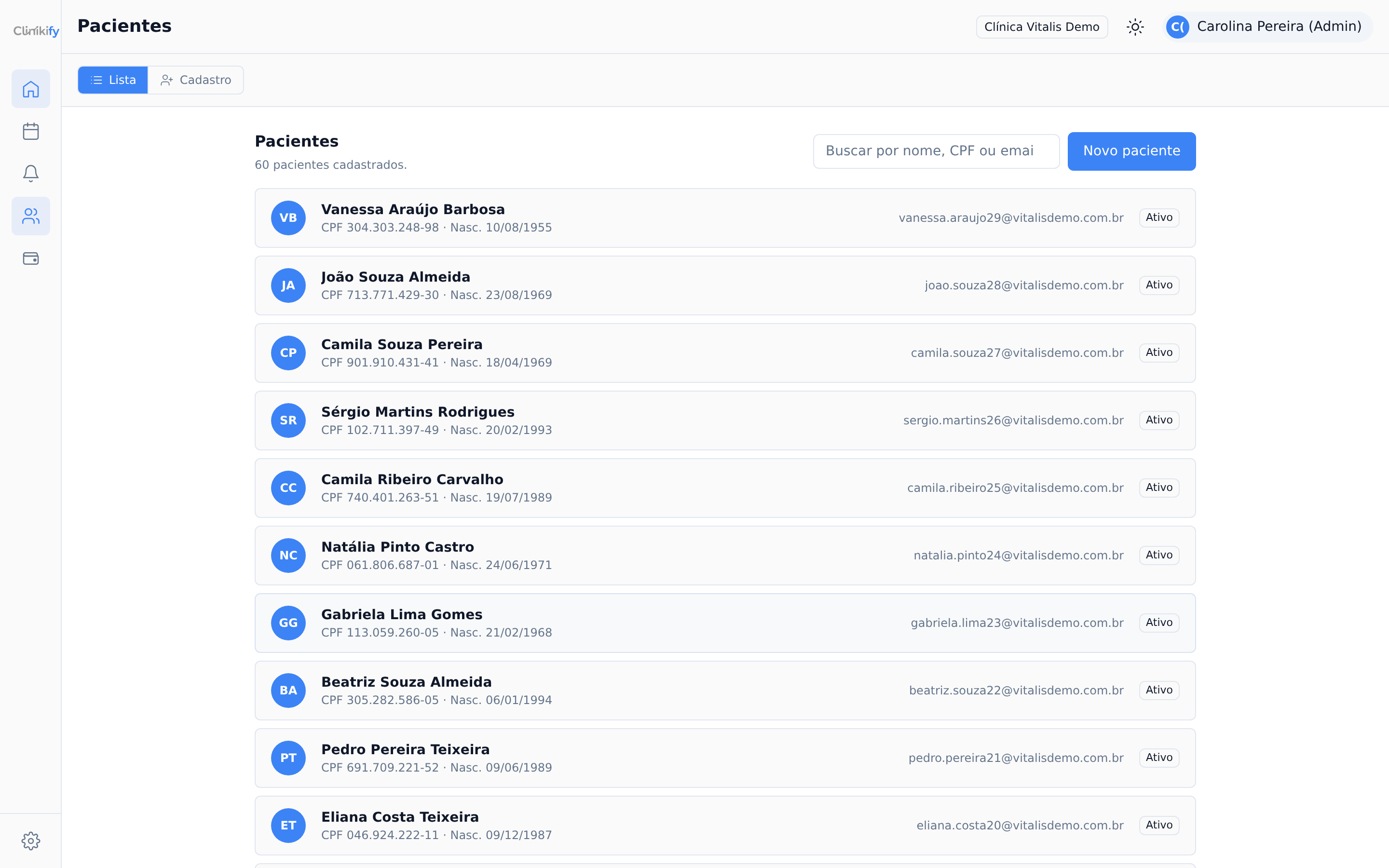Click the BA avatar of Beatriz Souza Almeida
Screen dimensions: 1389x868
pyautogui.click(x=288, y=691)
